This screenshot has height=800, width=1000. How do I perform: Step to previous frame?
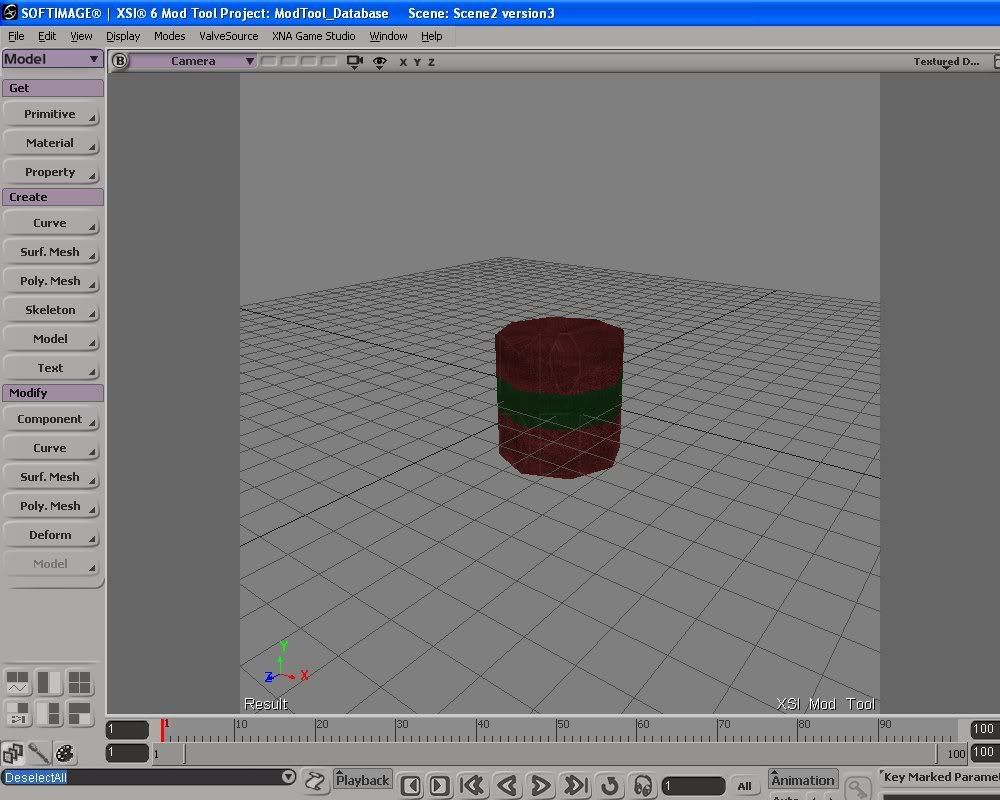coord(411,785)
